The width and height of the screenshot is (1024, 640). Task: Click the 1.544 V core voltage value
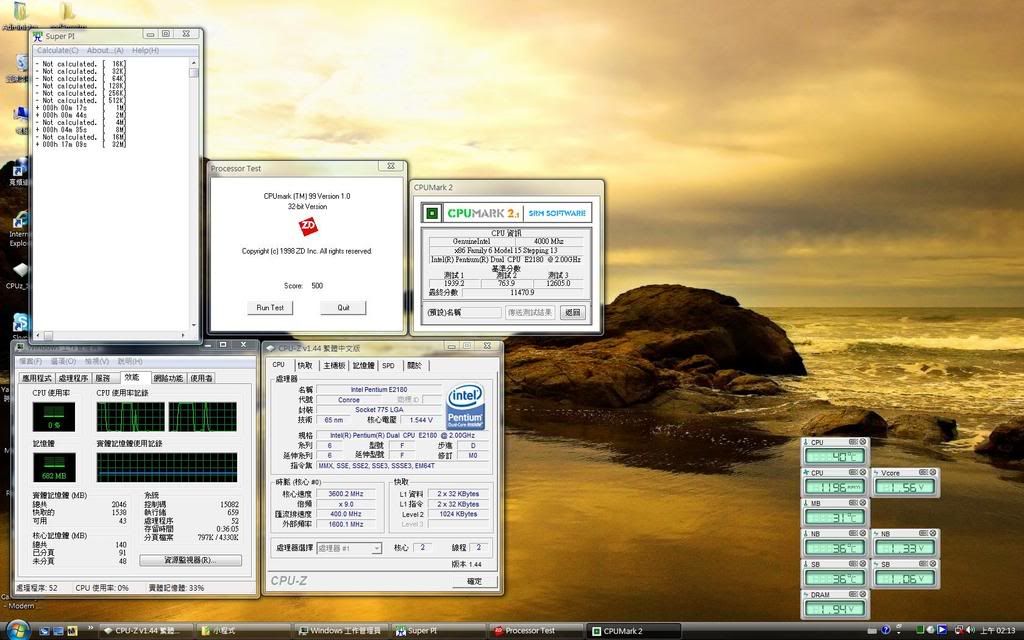click(419, 420)
